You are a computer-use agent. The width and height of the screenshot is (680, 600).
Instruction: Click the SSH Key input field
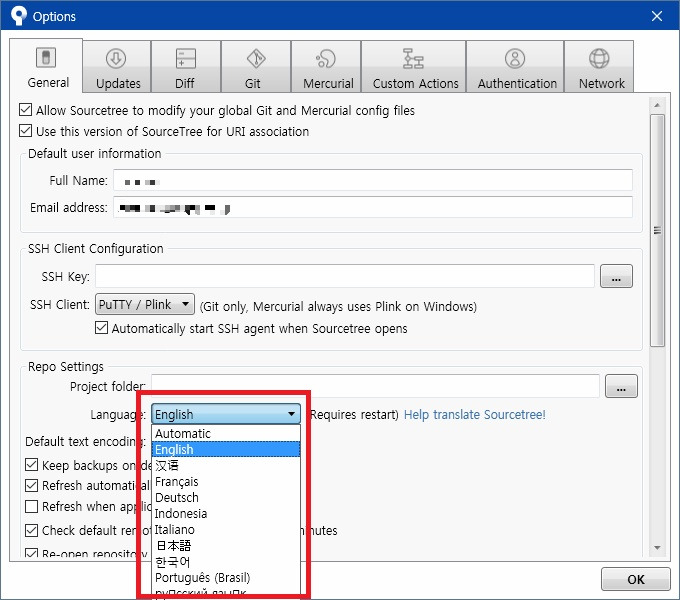tap(345, 276)
